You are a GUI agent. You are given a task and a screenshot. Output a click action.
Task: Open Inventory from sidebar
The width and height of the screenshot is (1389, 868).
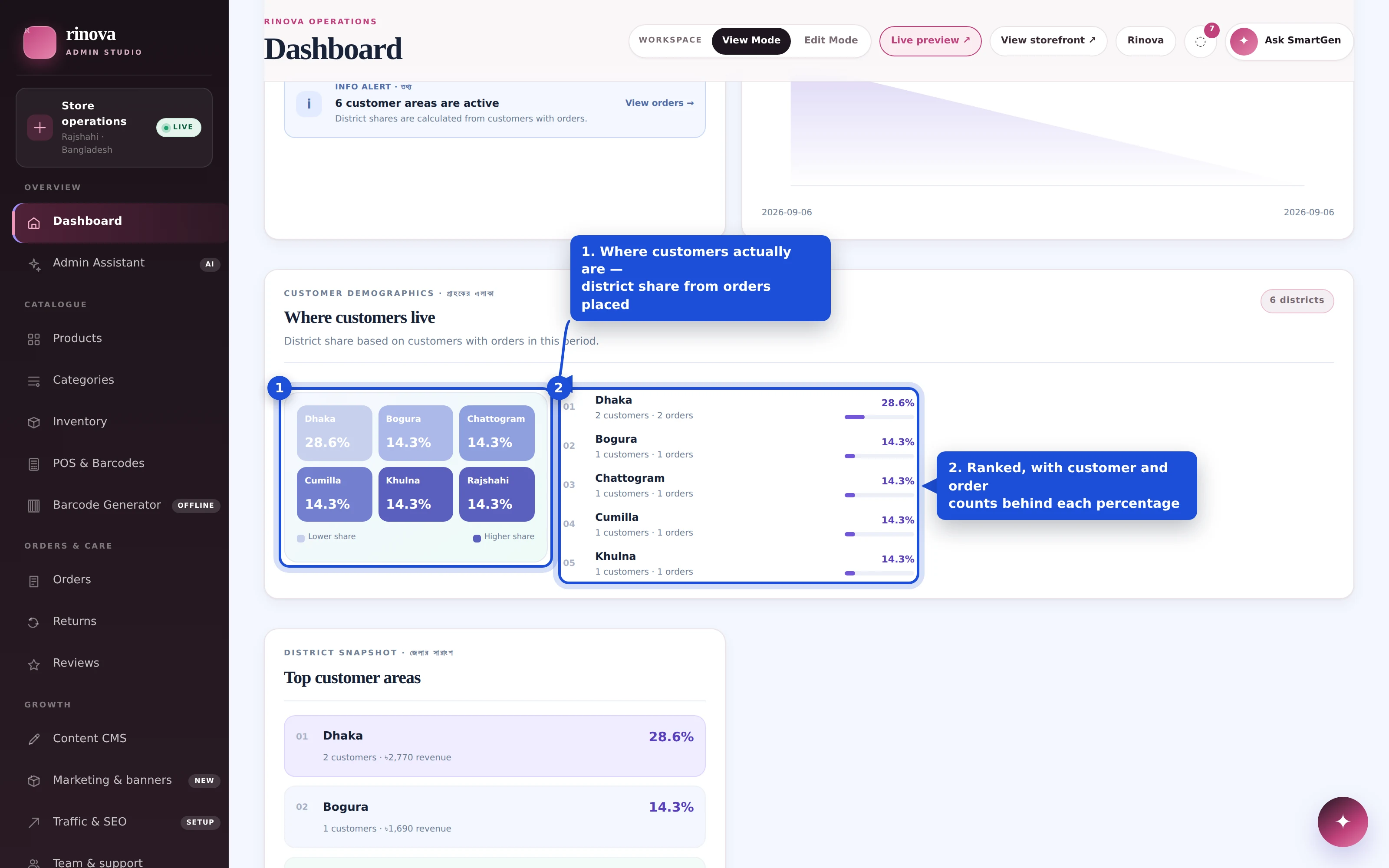(121, 422)
